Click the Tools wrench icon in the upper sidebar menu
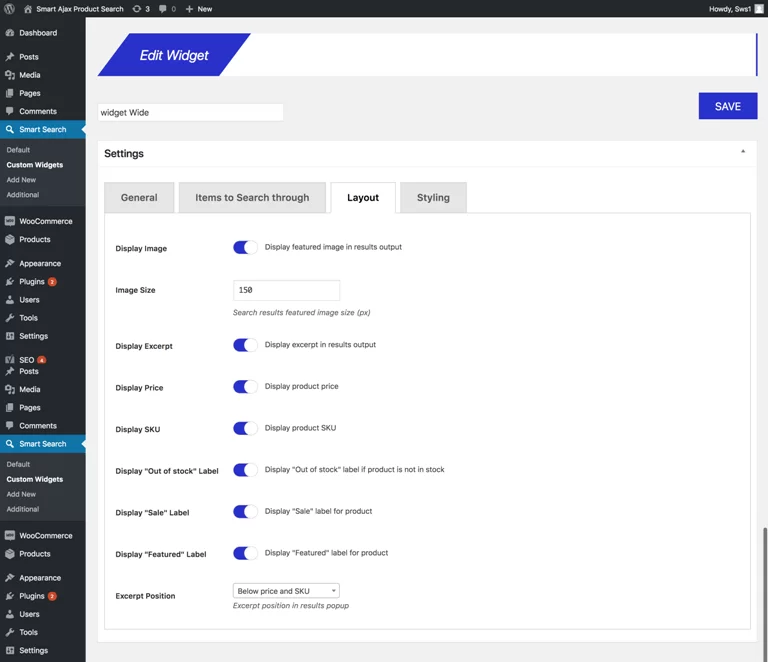 pyautogui.click(x=10, y=318)
